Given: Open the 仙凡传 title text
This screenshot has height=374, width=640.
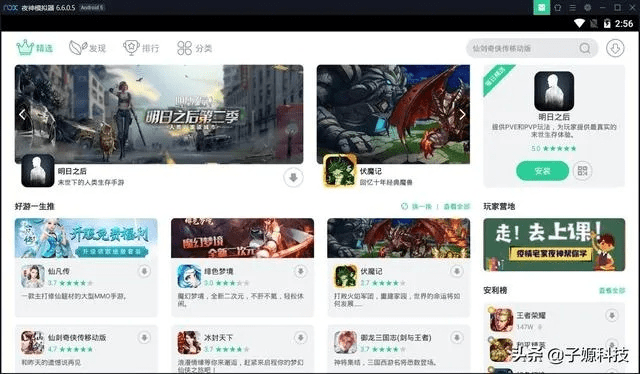Looking at the screenshot, I should point(59,271).
